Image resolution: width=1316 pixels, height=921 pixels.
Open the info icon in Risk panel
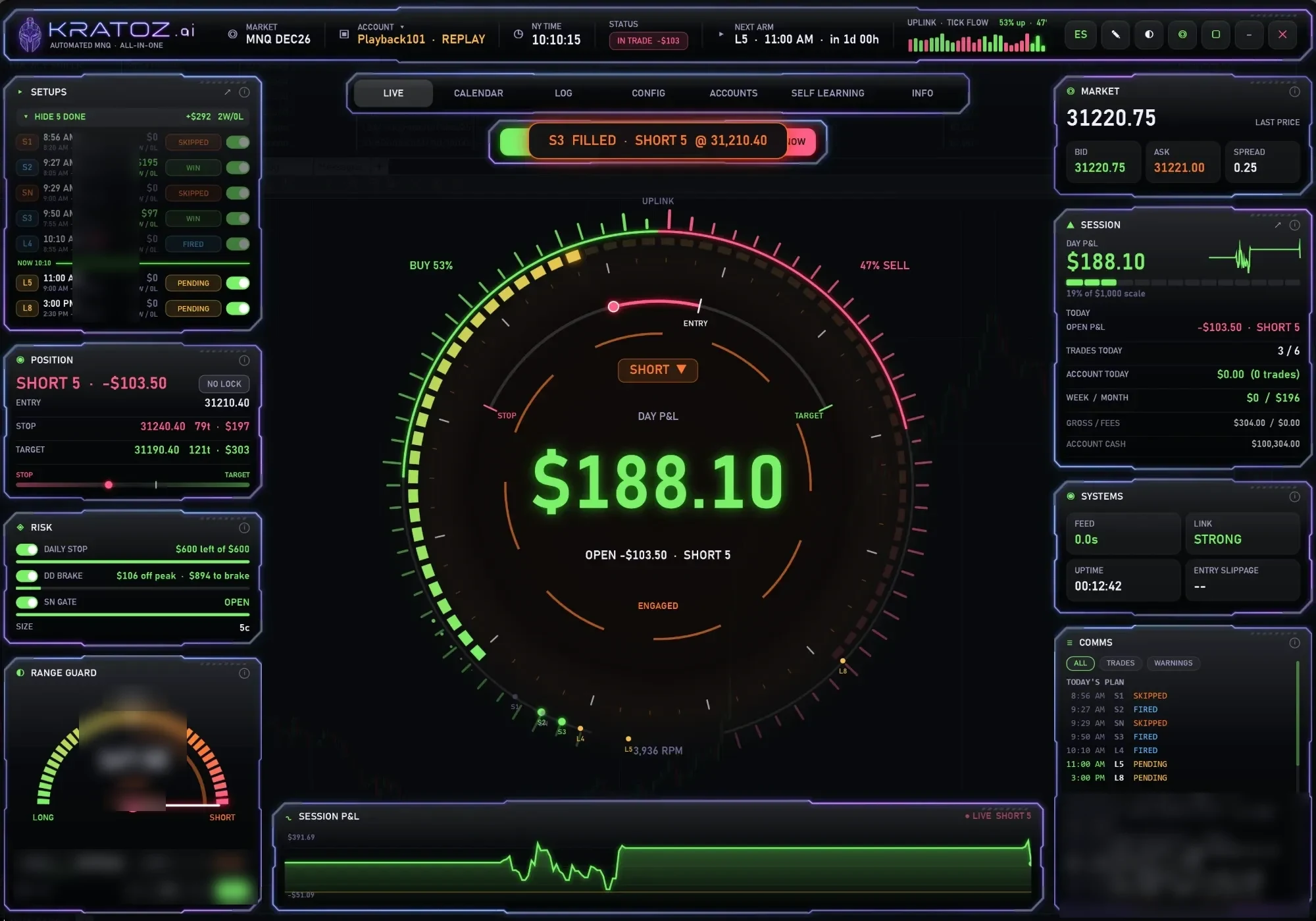(x=244, y=528)
